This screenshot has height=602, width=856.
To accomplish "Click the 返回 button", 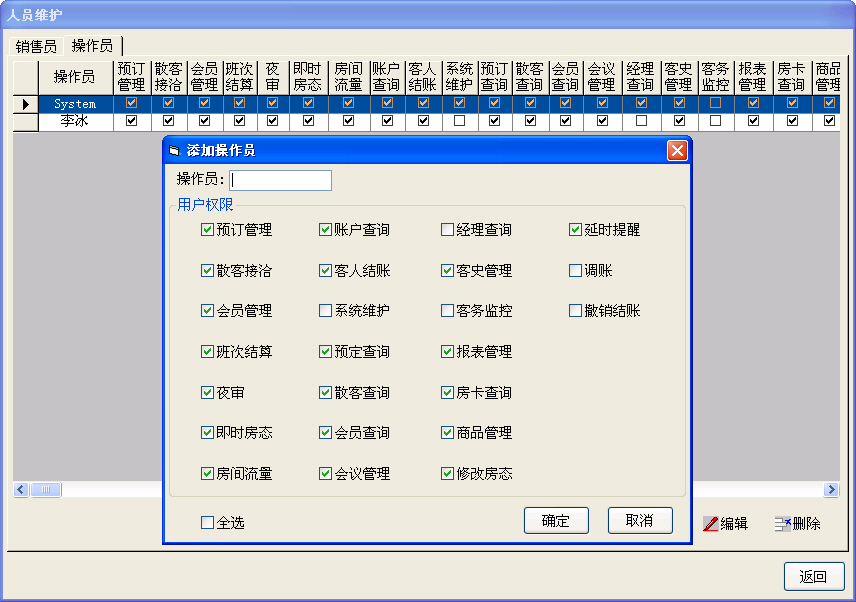I will 813,576.
